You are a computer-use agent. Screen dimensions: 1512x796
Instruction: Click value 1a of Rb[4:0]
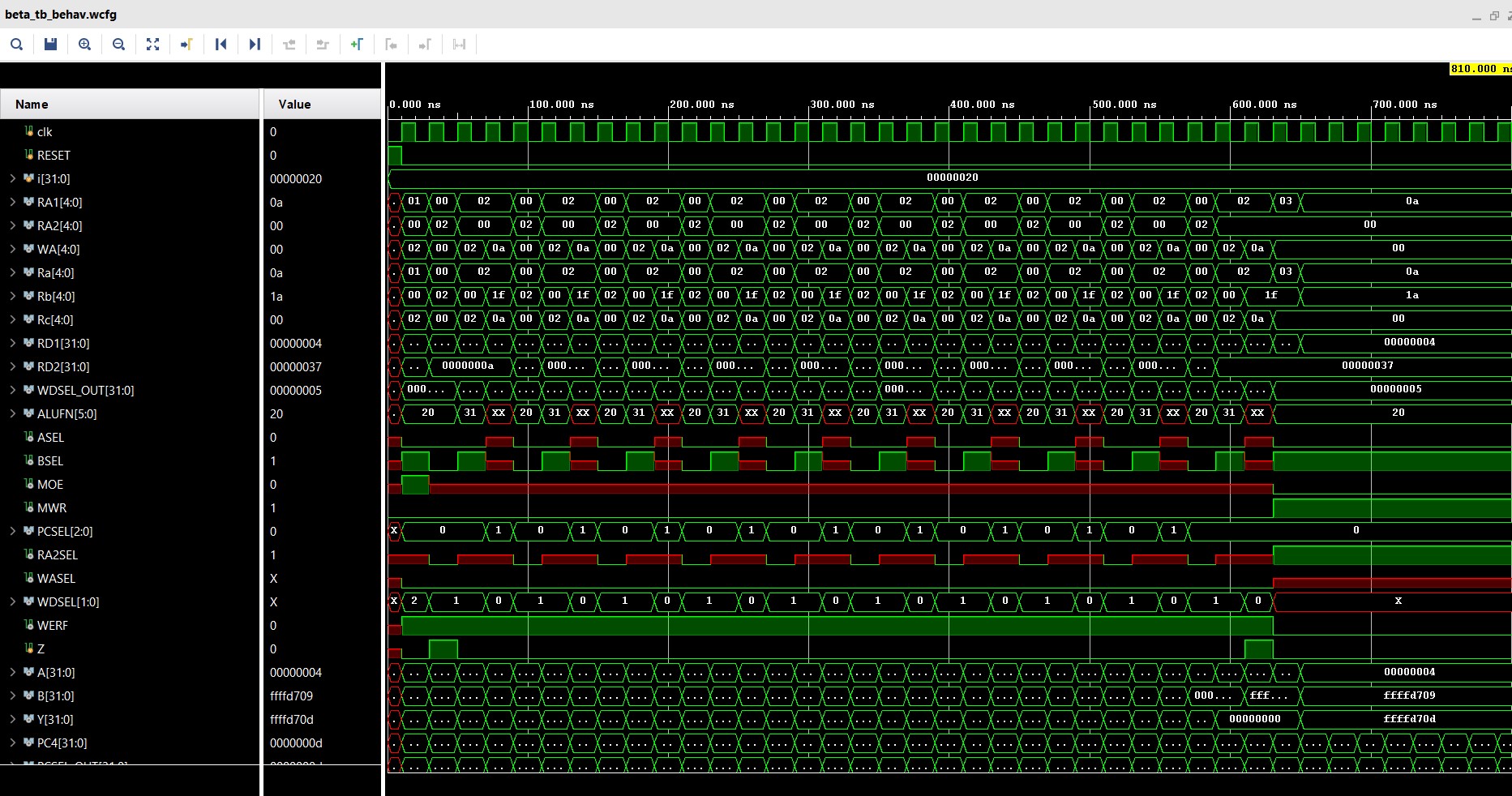click(x=276, y=296)
